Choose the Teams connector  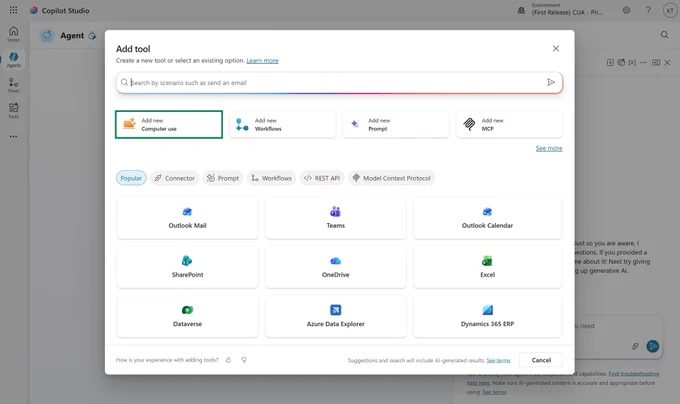point(336,218)
